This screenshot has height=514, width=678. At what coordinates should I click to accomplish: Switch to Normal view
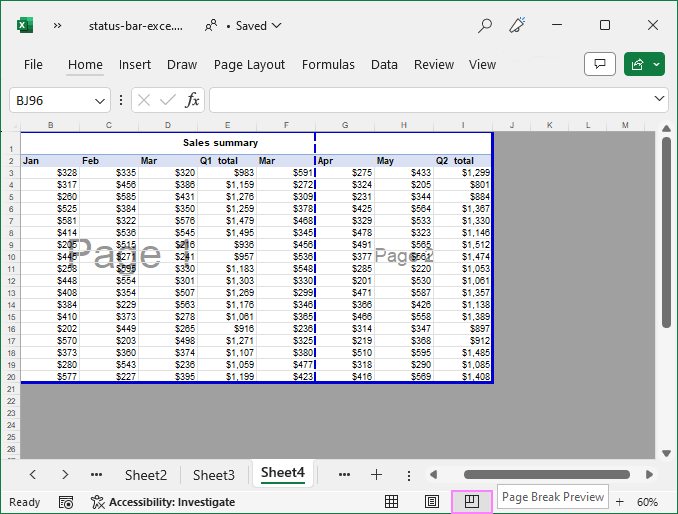click(x=392, y=501)
